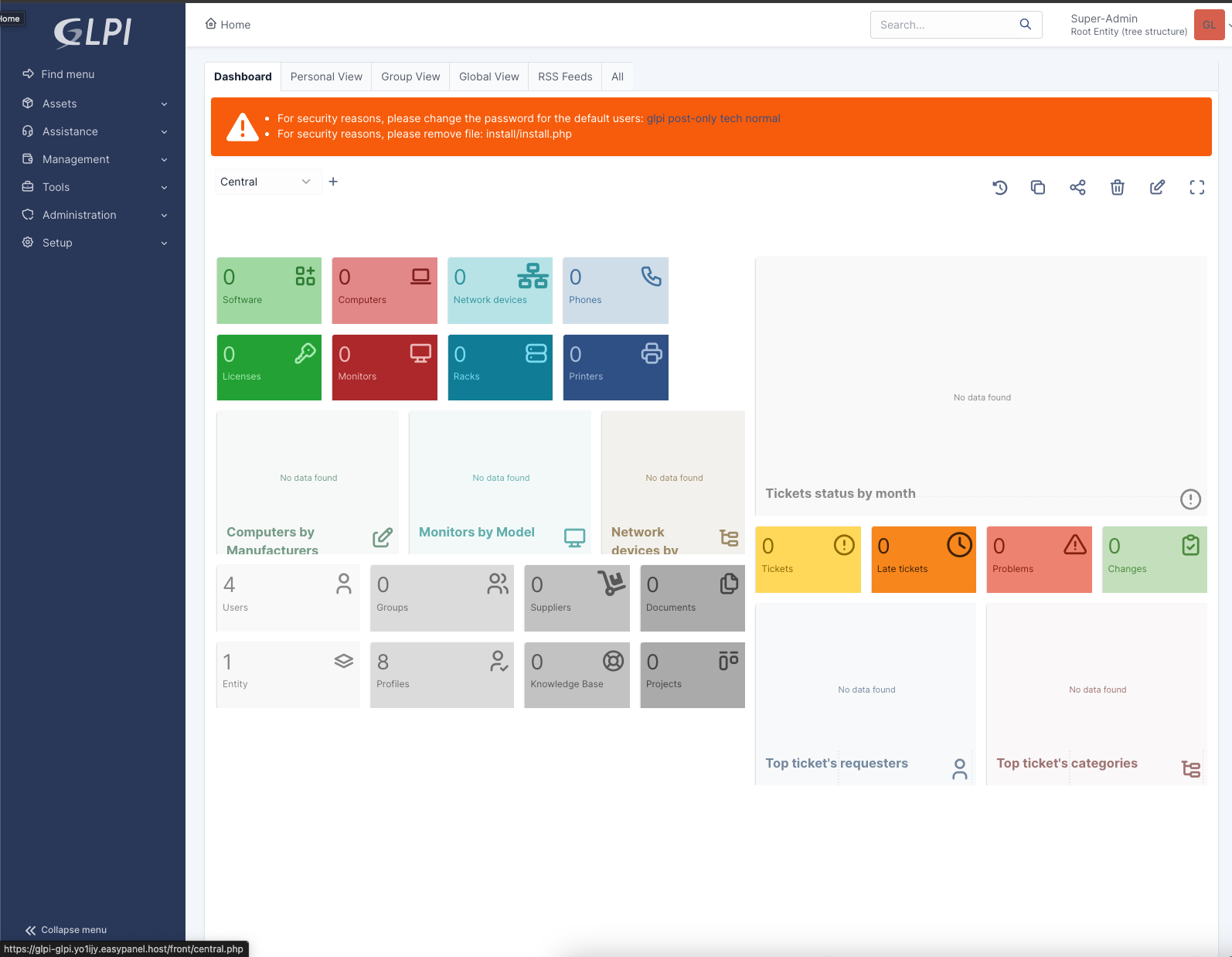Open the Central dashboard dropdown
Screen dimensions: 1232x957
point(265,182)
